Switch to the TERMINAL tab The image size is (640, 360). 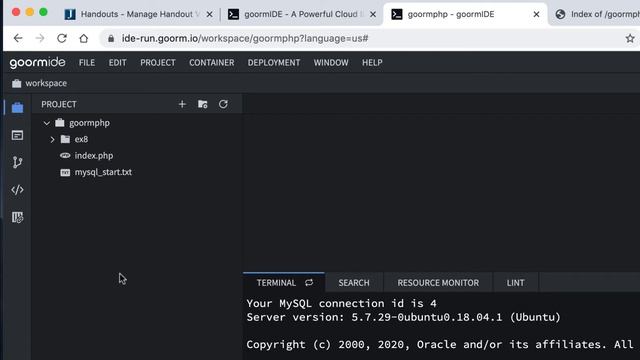(276, 282)
